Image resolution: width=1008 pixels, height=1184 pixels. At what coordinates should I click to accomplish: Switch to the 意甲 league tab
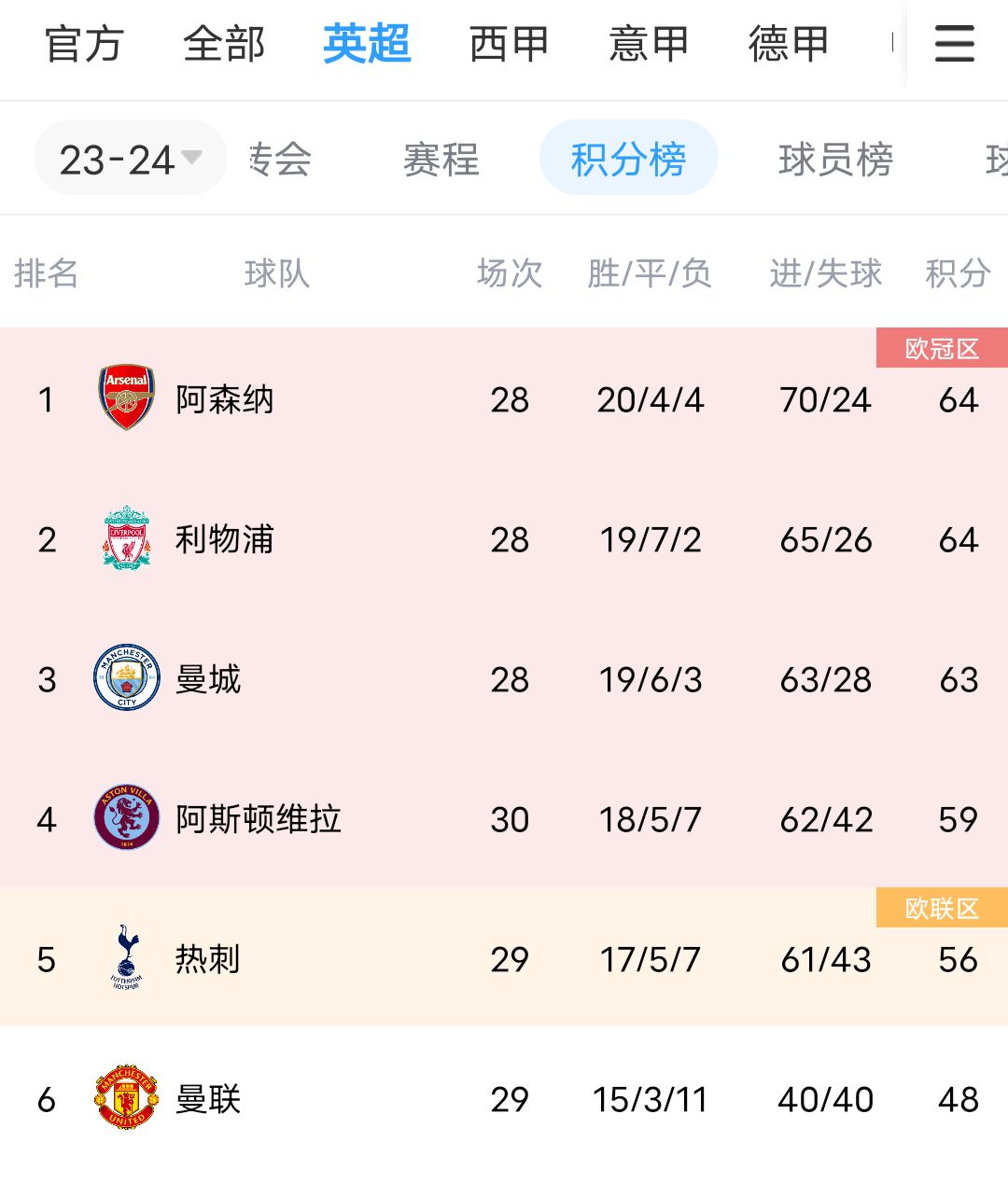coord(648,44)
